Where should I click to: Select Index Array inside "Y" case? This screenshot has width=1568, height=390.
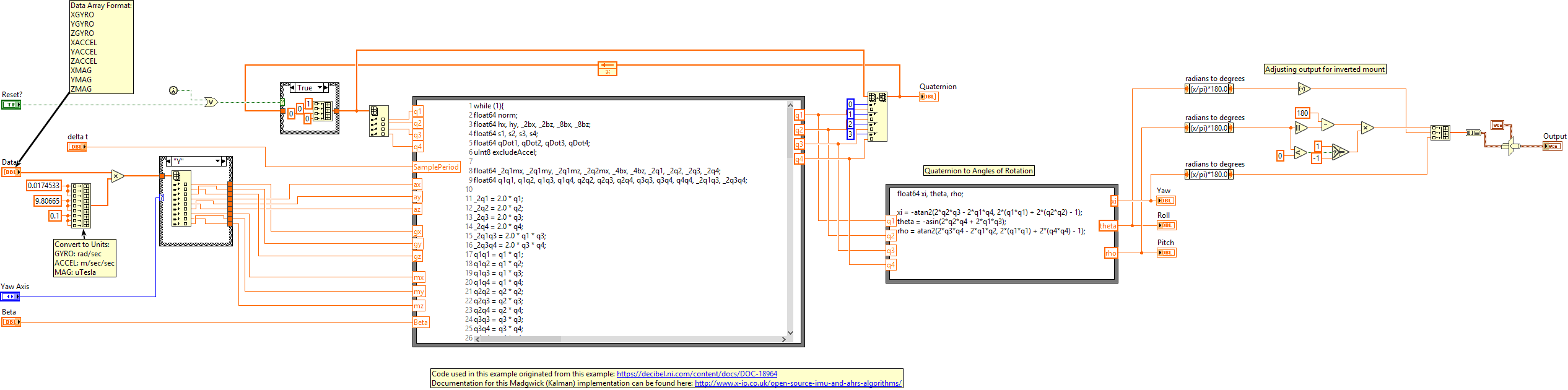point(181,198)
